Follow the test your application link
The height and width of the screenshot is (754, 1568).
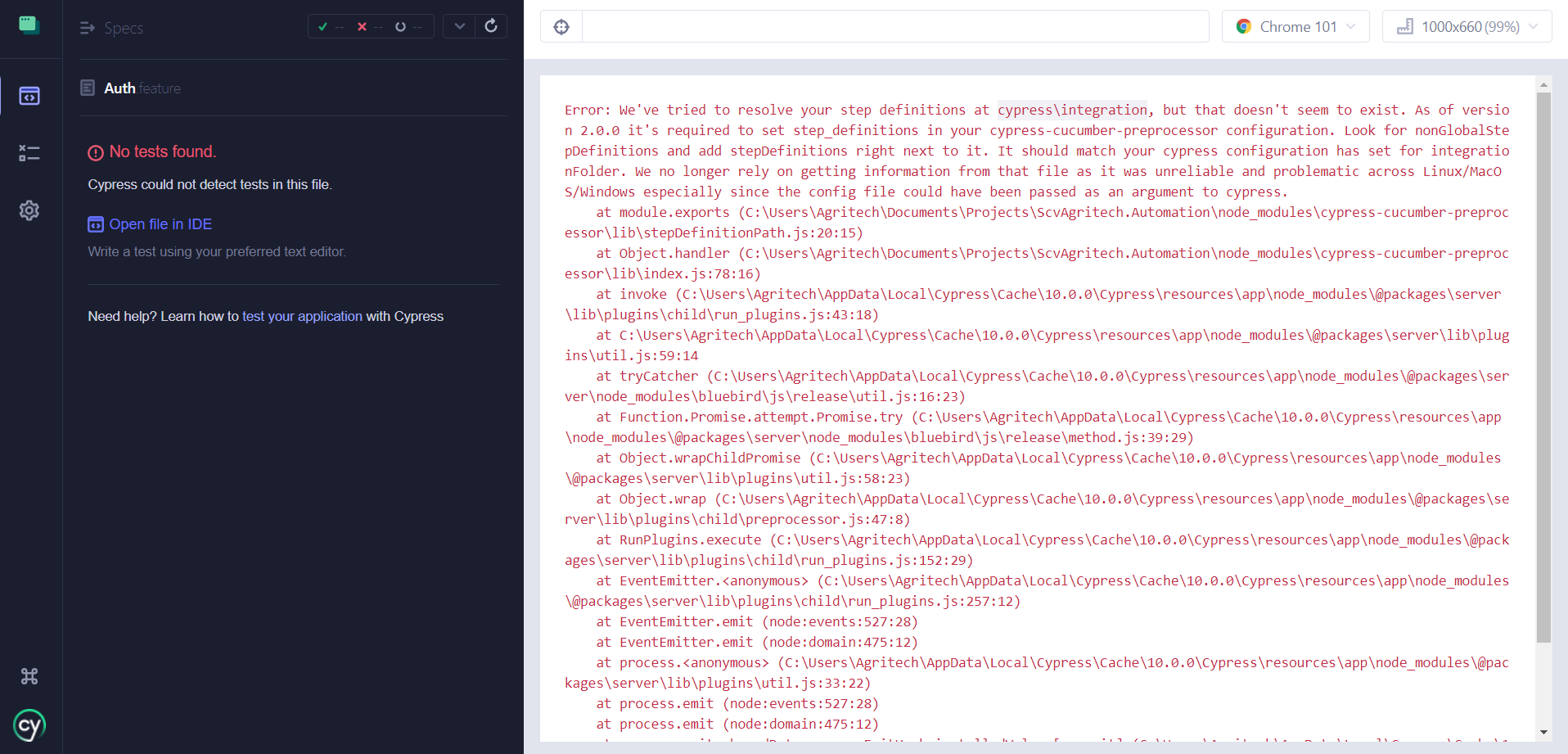click(x=302, y=316)
